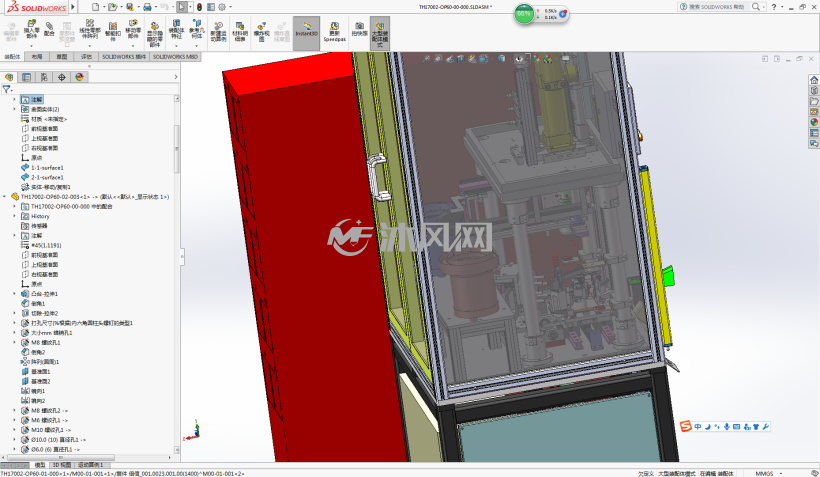This screenshot has height=477, width=820.
Task: Click the 配合 (Mate) paperclip tool
Action: (x=49, y=28)
